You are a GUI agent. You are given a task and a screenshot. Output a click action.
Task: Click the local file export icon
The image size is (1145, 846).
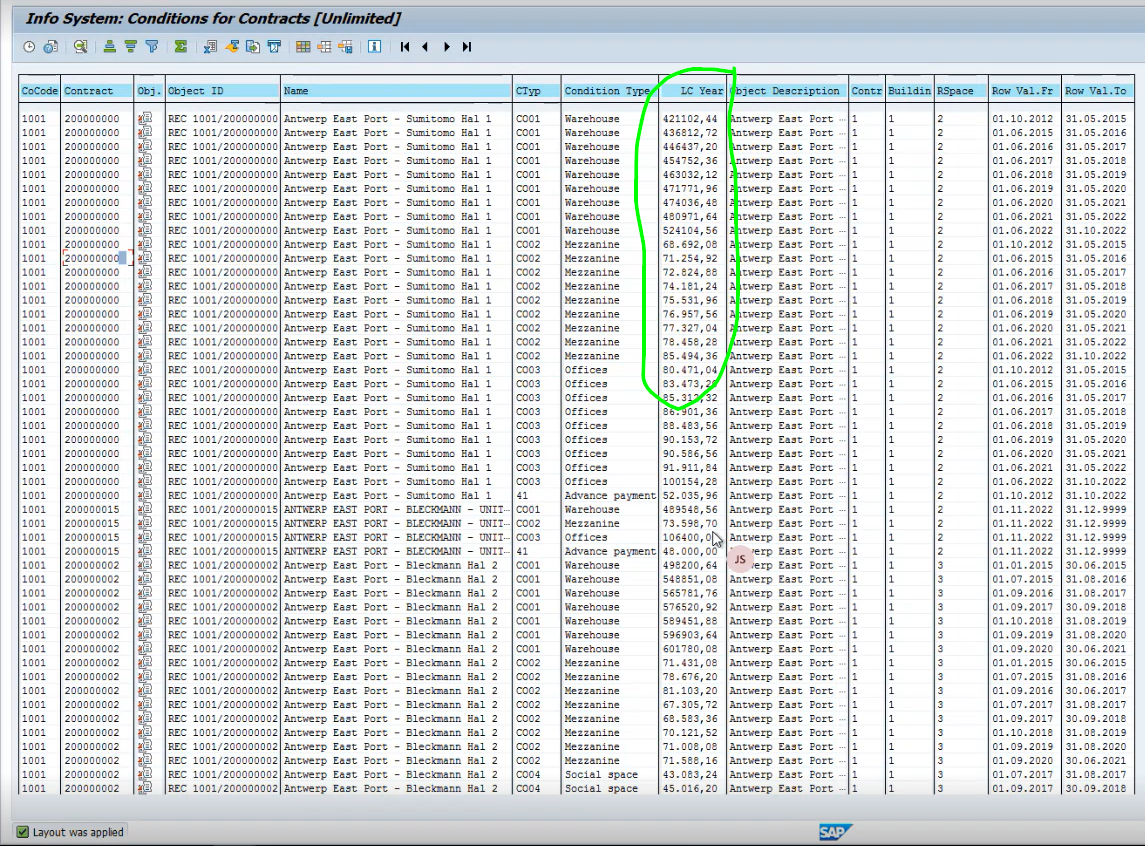coord(253,47)
